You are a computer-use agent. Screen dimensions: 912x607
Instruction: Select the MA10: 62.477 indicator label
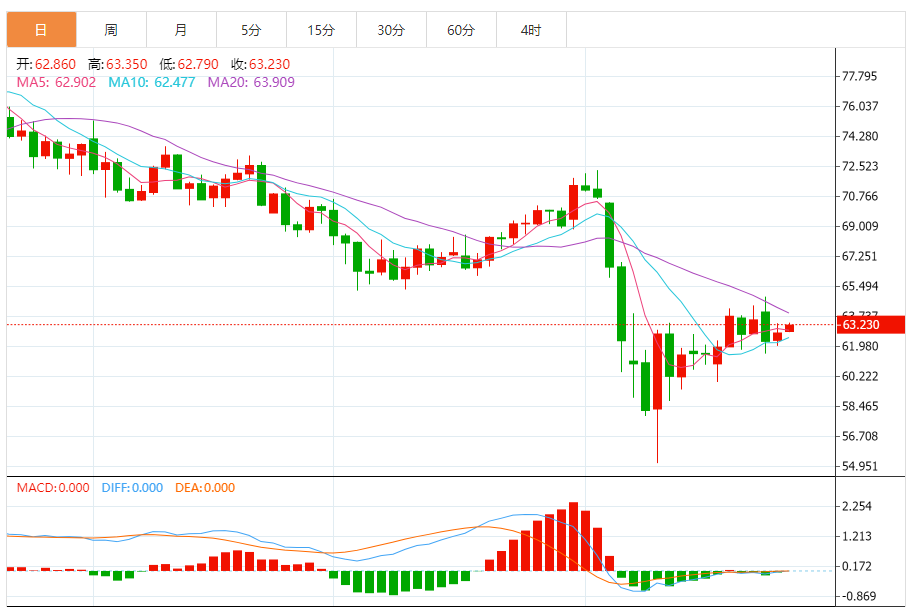(152, 82)
